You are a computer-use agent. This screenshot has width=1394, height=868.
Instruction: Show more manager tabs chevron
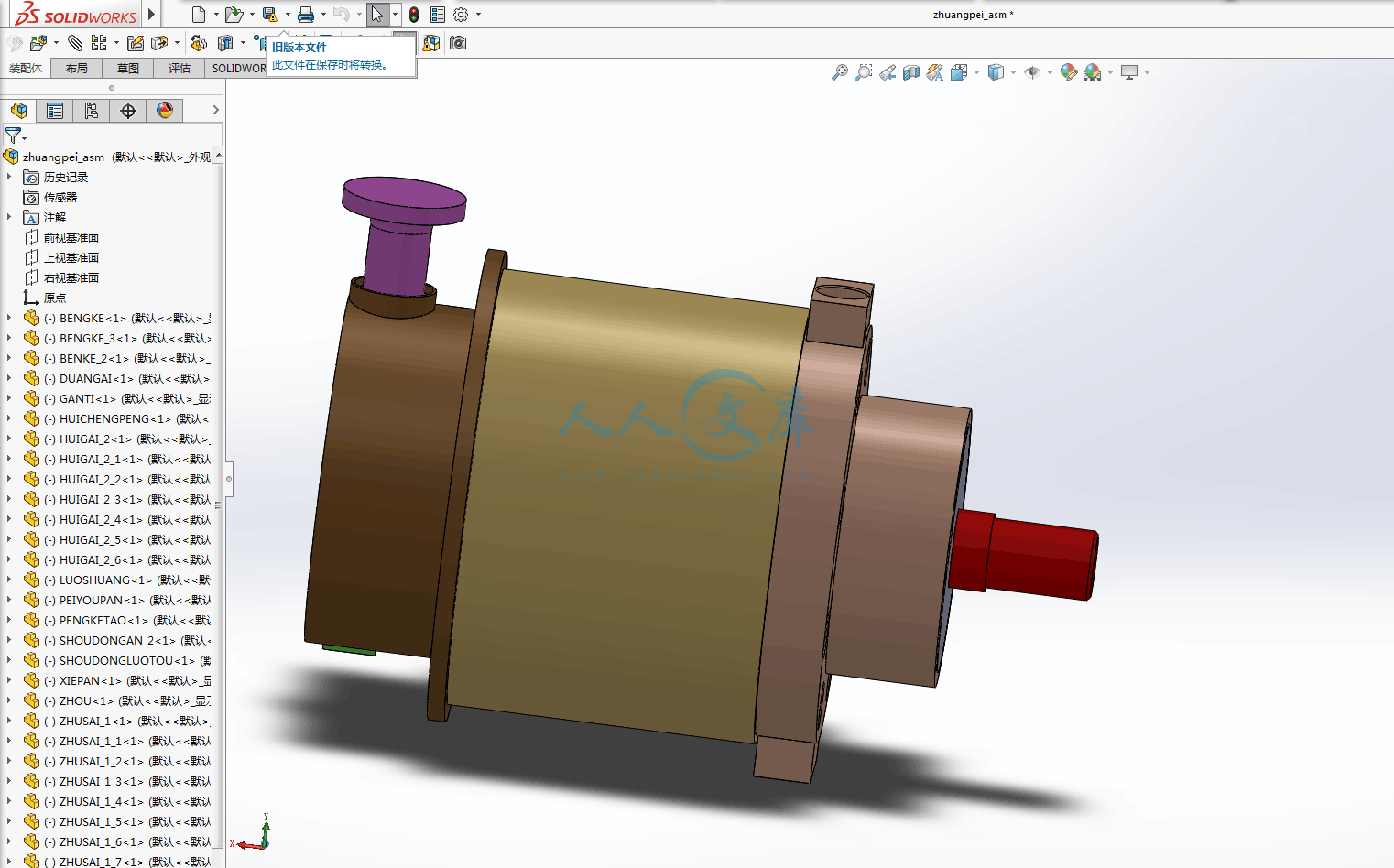point(215,110)
